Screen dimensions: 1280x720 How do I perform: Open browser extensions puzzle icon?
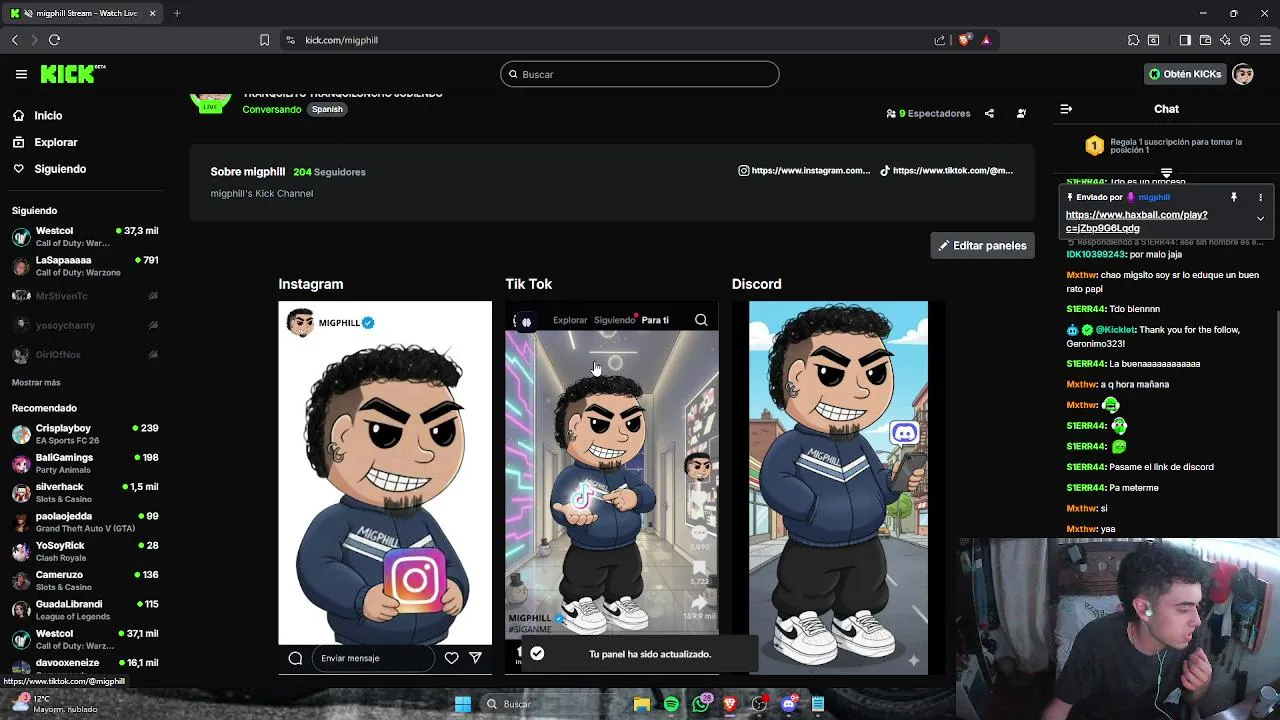pos(1133,40)
